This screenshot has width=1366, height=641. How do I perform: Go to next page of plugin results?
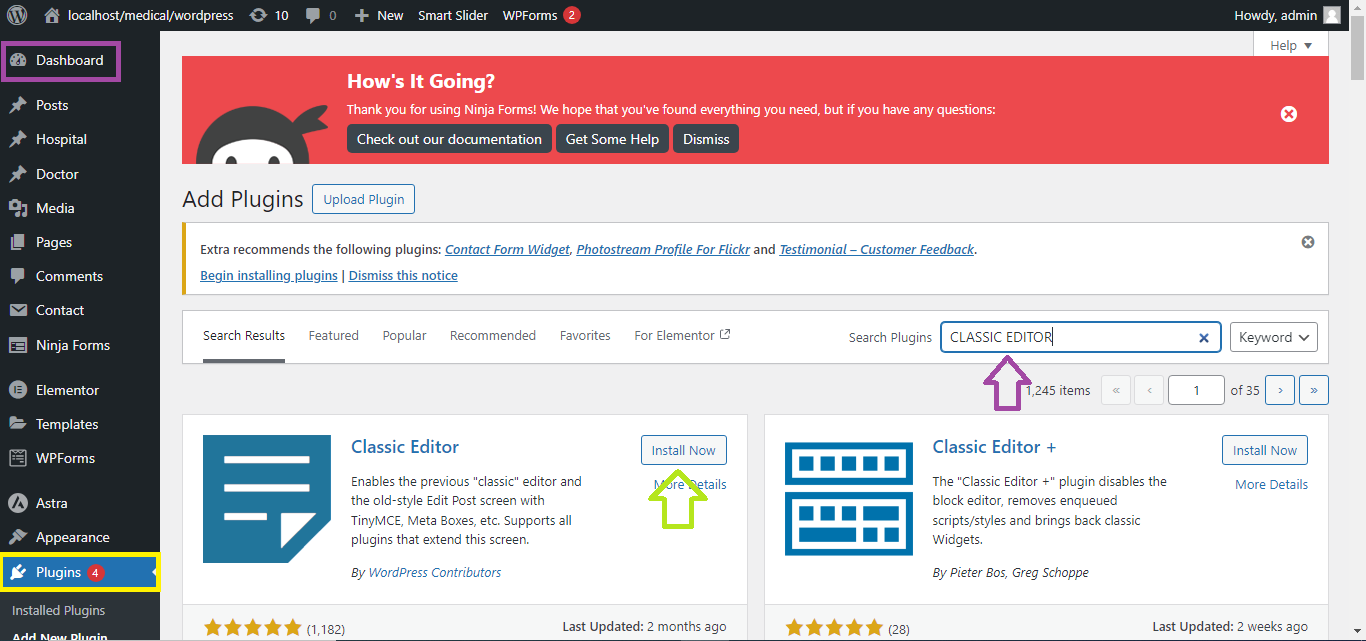pos(1280,390)
